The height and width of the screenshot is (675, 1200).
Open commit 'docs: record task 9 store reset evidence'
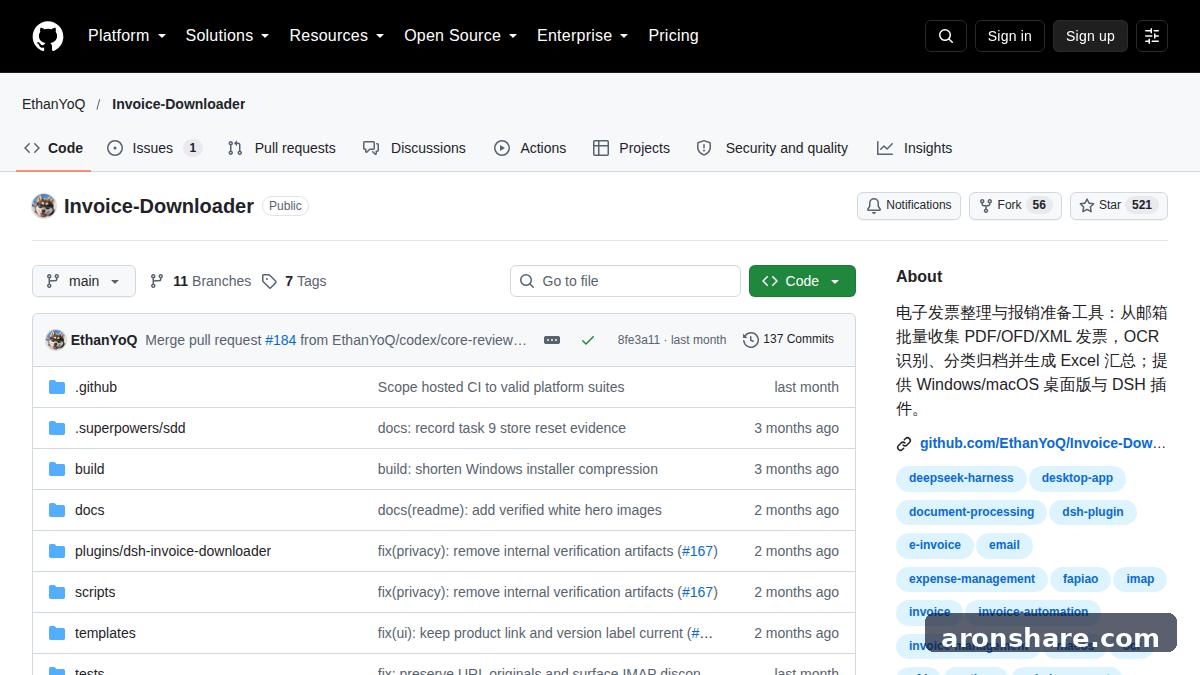[x=502, y=428]
